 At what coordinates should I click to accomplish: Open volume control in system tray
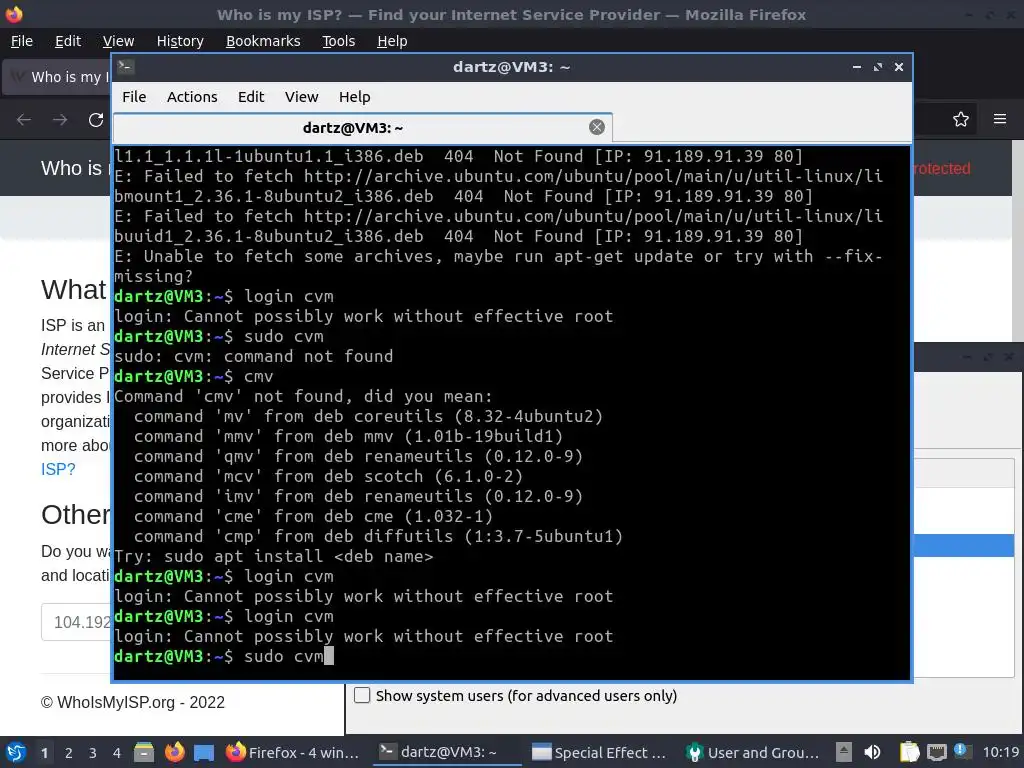[872, 753]
